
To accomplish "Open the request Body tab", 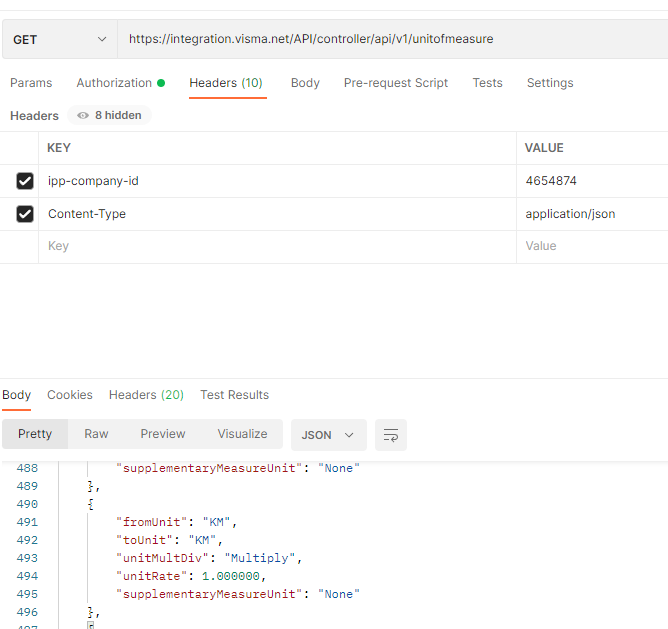I will click(x=305, y=83).
